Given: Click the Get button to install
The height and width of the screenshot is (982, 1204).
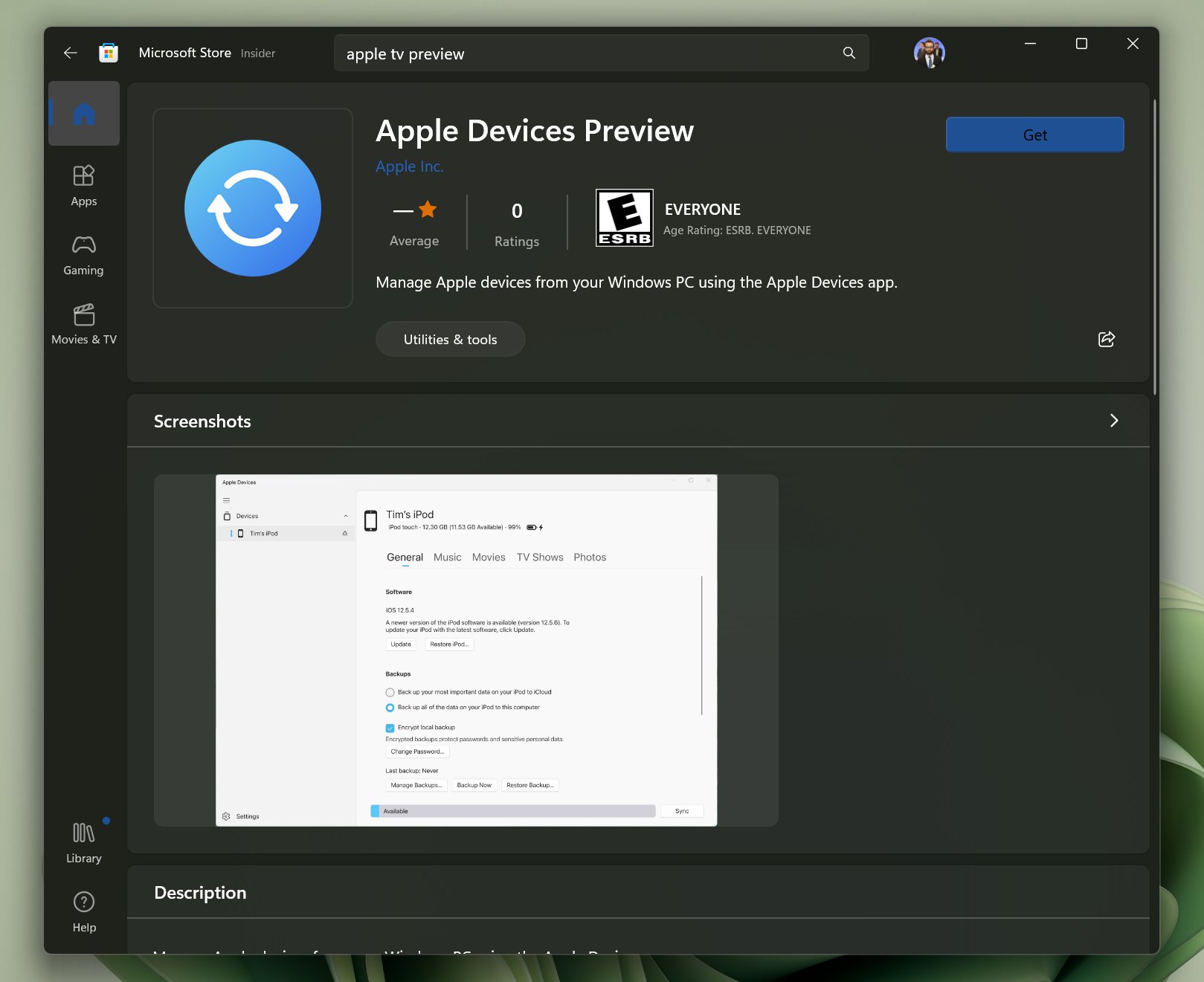Looking at the screenshot, I should point(1034,135).
